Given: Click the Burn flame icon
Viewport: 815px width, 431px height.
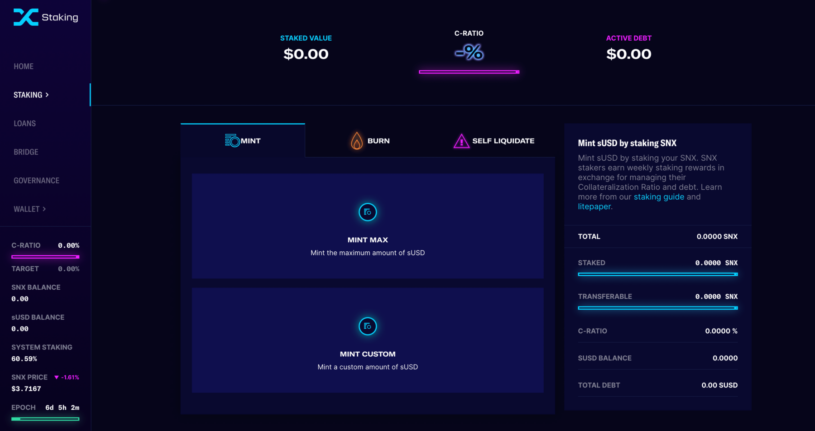Looking at the screenshot, I should pos(356,141).
